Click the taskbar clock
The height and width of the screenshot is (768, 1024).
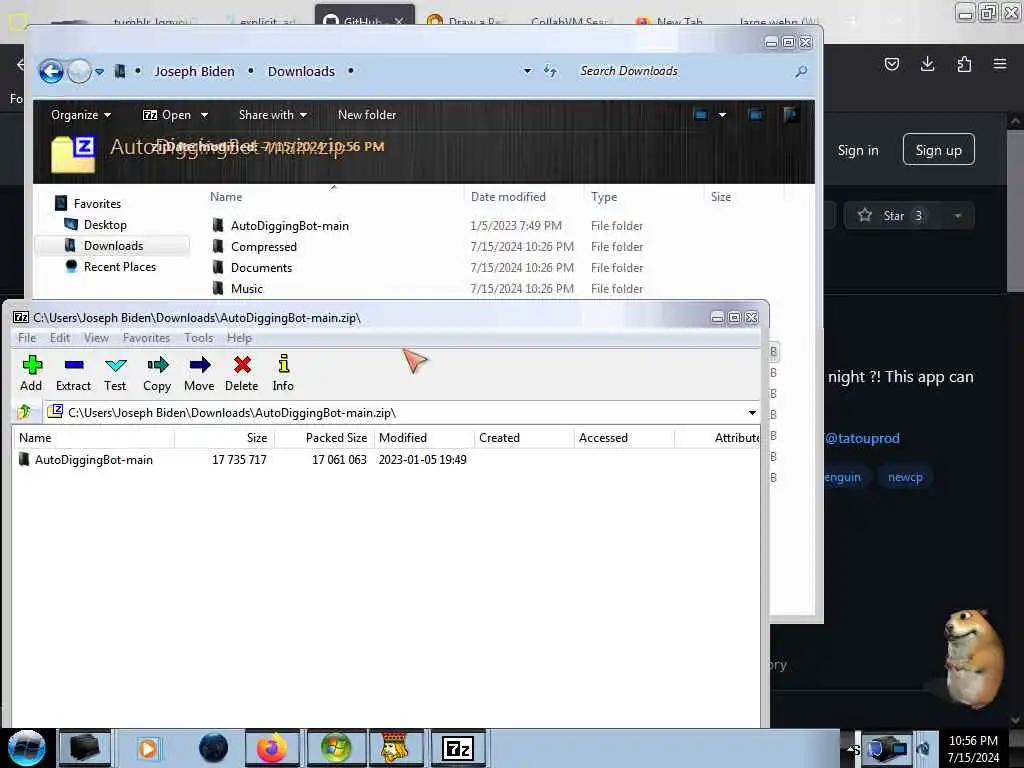pos(973,748)
